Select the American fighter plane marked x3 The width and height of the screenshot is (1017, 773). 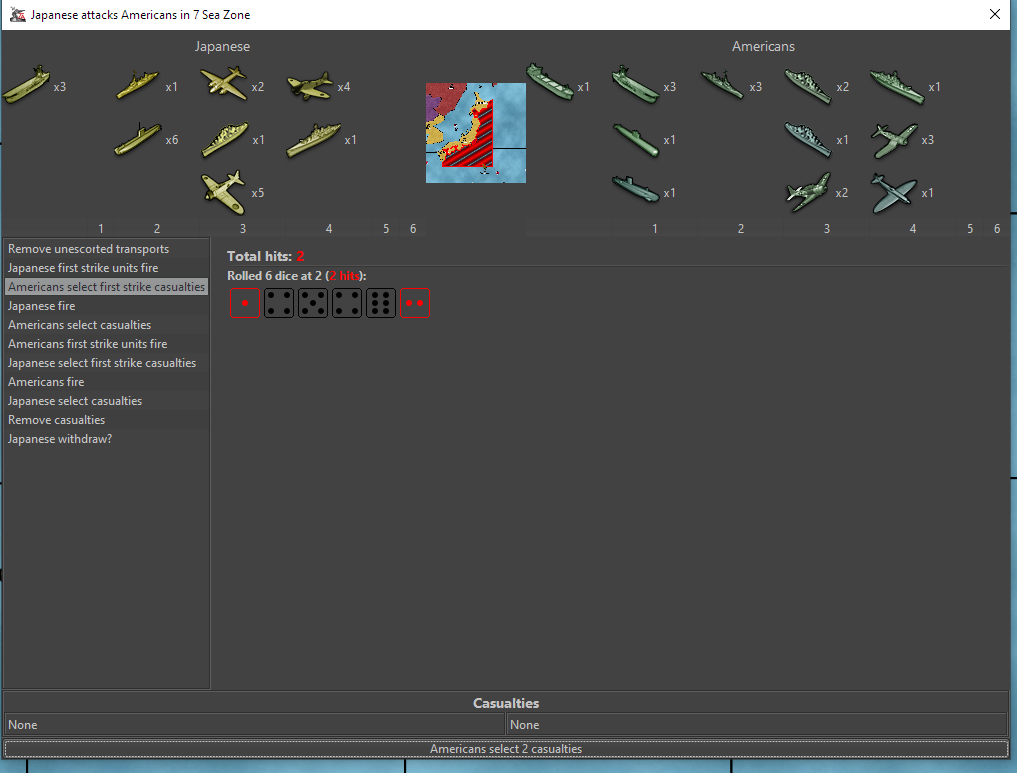894,140
